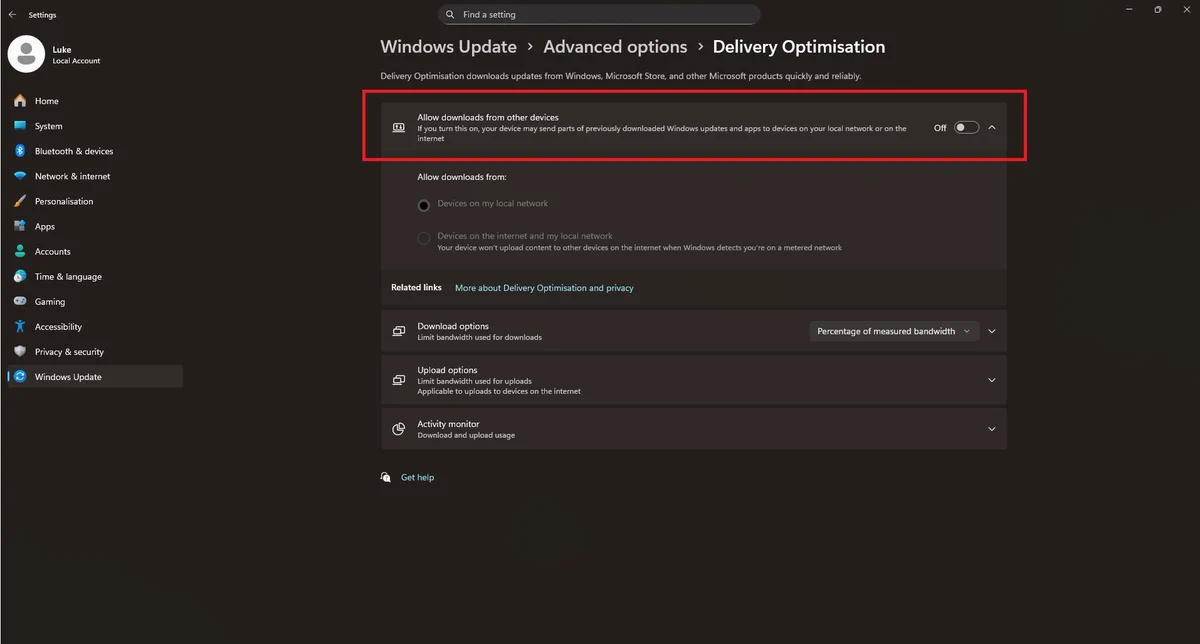
Task: Open Personalisation settings
Action: [x=94, y=201]
